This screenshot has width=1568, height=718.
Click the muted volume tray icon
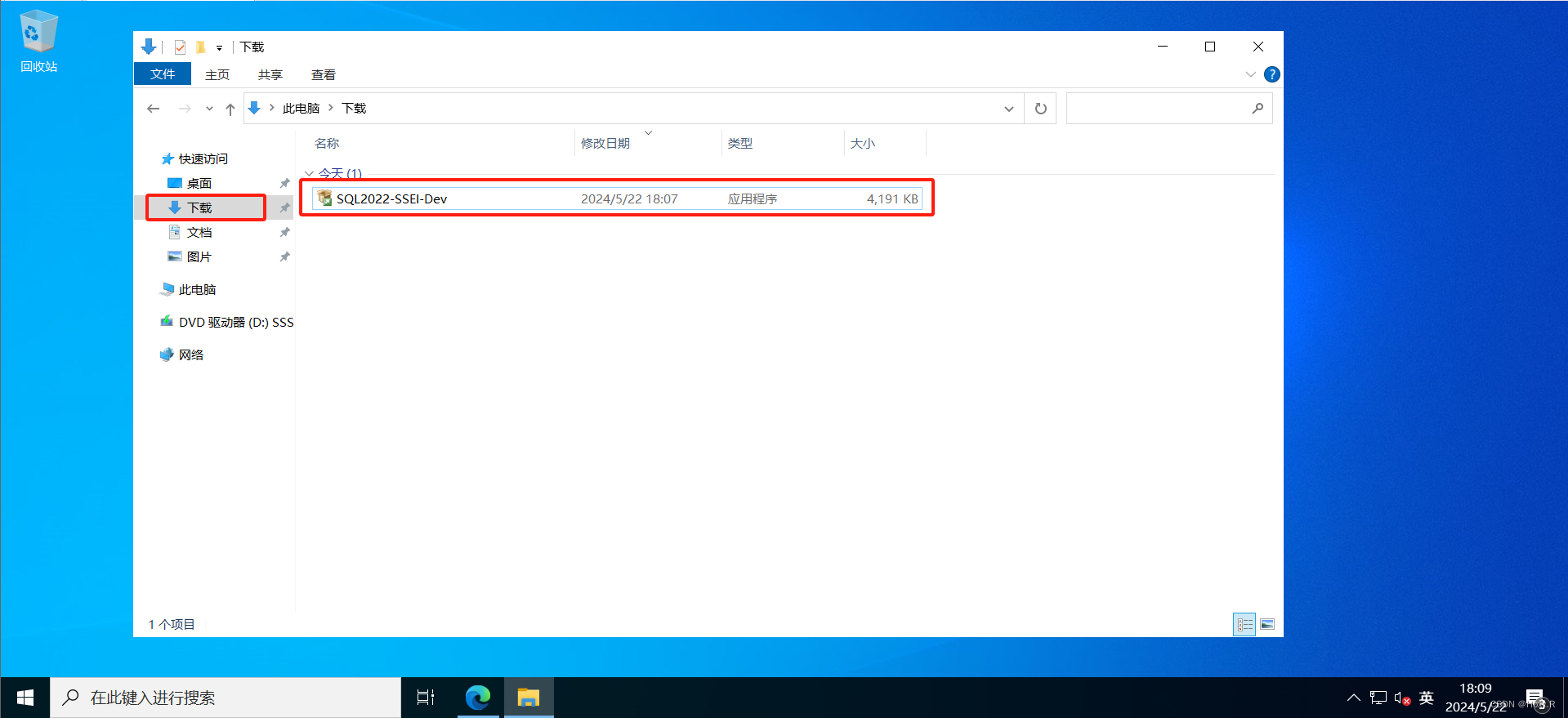click(x=1402, y=698)
